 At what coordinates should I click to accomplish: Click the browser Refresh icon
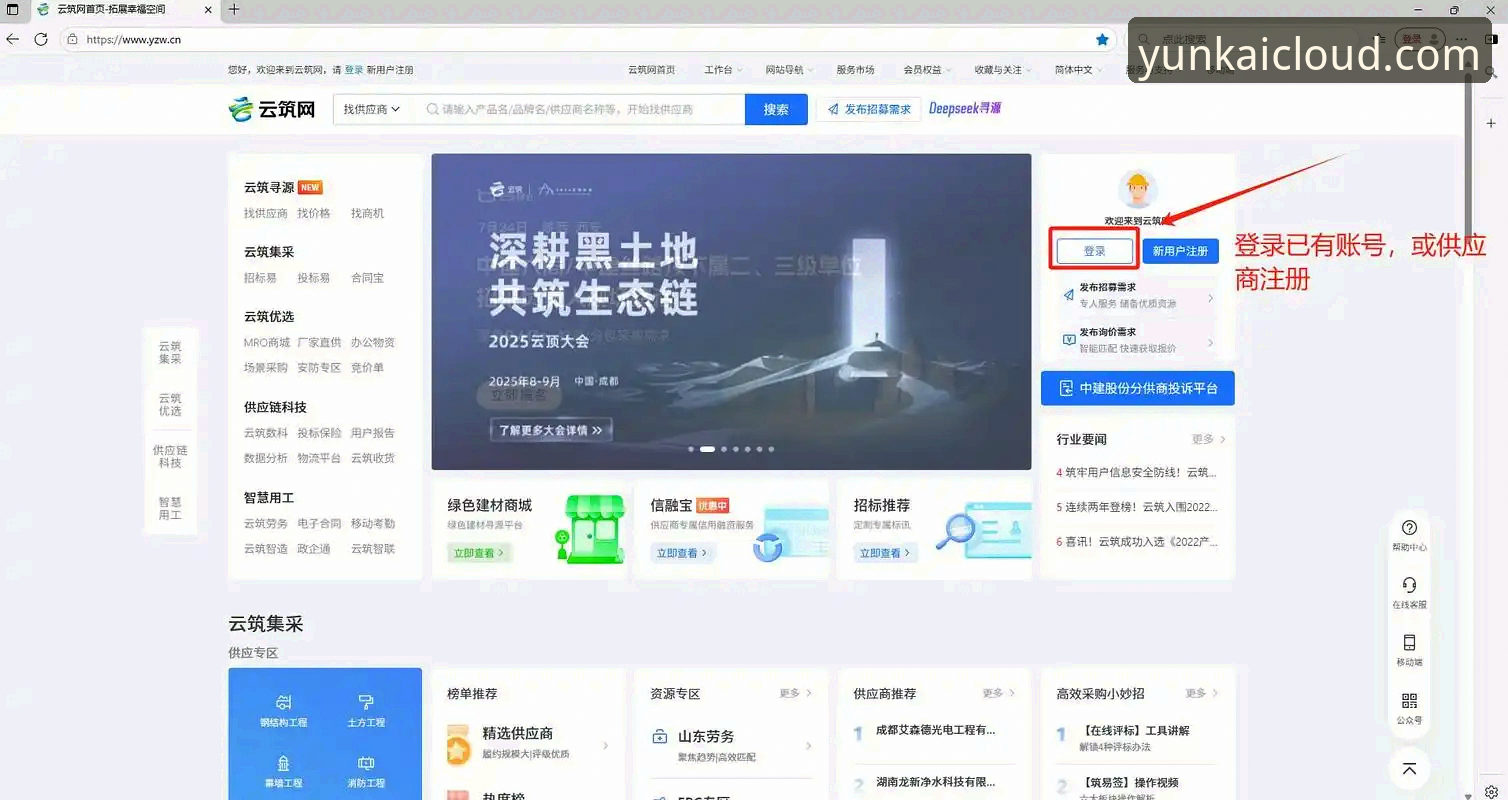click(x=41, y=39)
